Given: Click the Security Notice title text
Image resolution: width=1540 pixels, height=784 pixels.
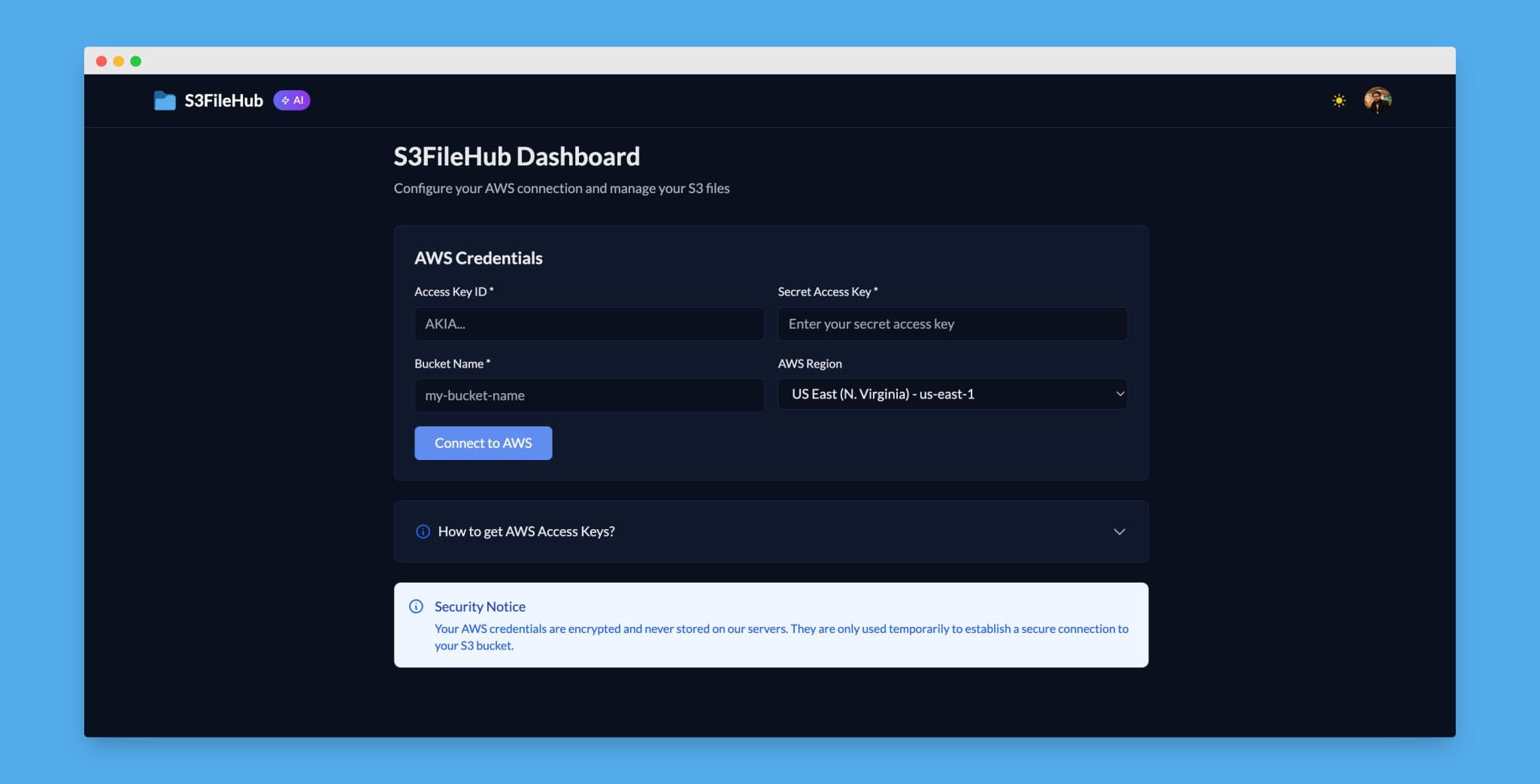Looking at the screenshot, I should pyautogui.click(x=480, y=607).
